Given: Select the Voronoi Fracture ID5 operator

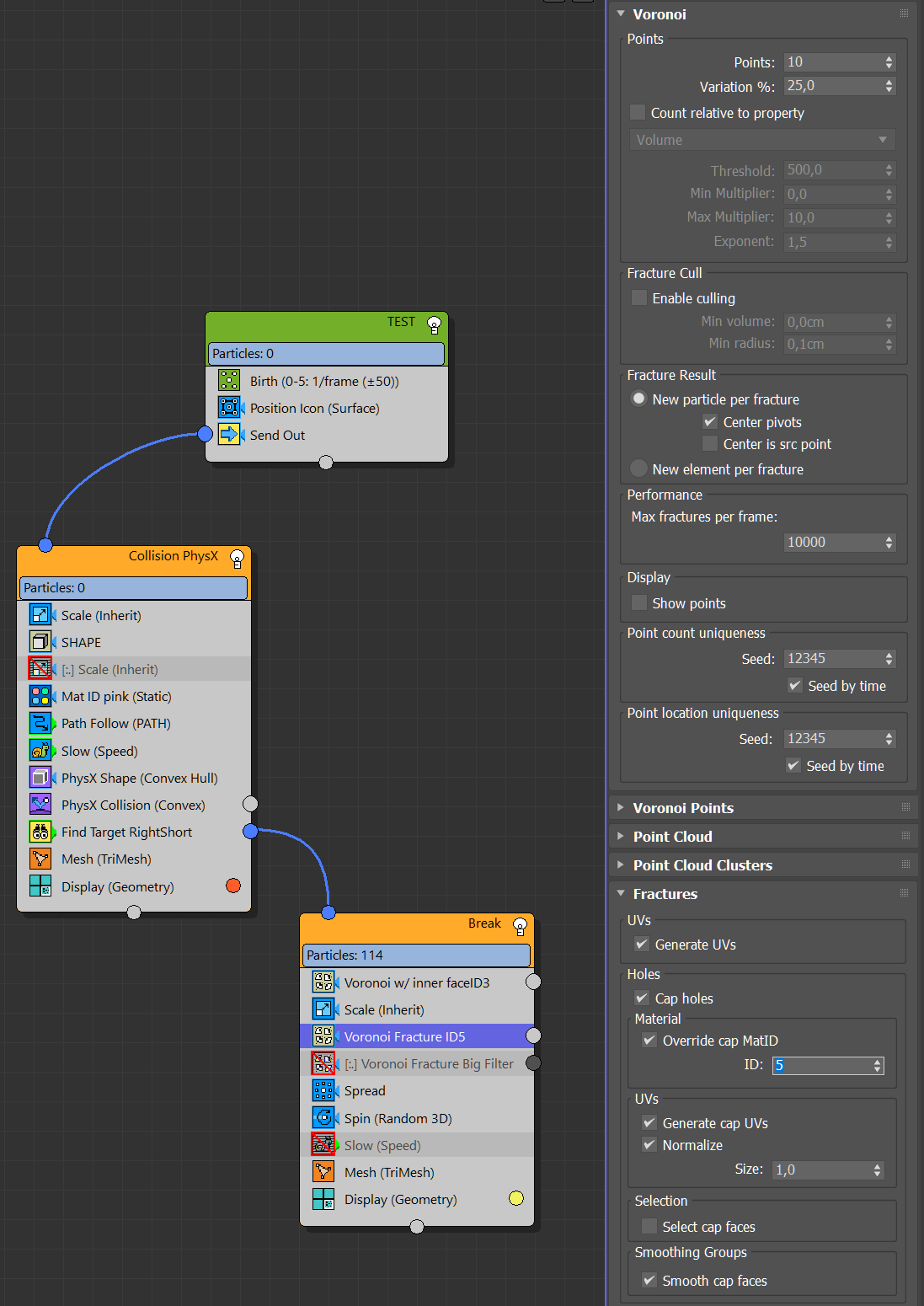Looking at the screenshot, I should pos(404,1036).
